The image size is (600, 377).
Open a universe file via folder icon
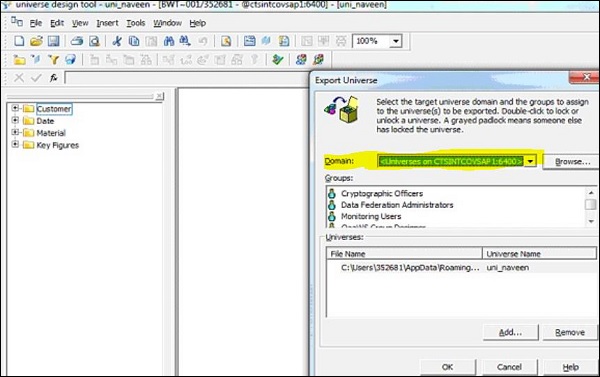tap(36, 41)
